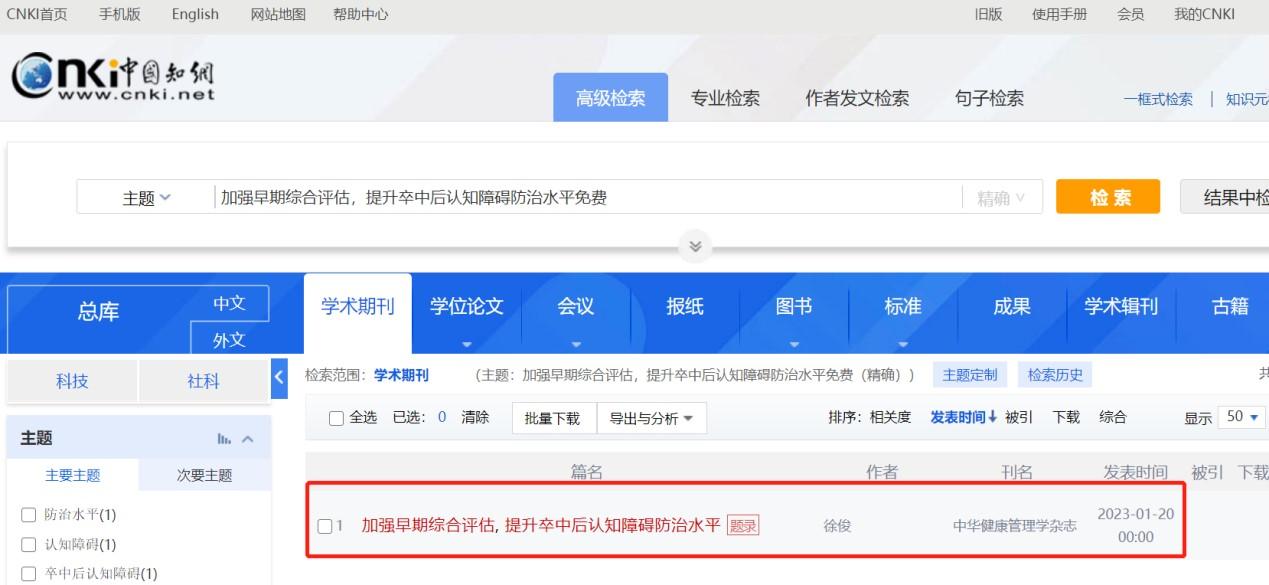Collapse the 主题 filter section chevron
This screenshot has height=585, width=1269.
[248, 439]
